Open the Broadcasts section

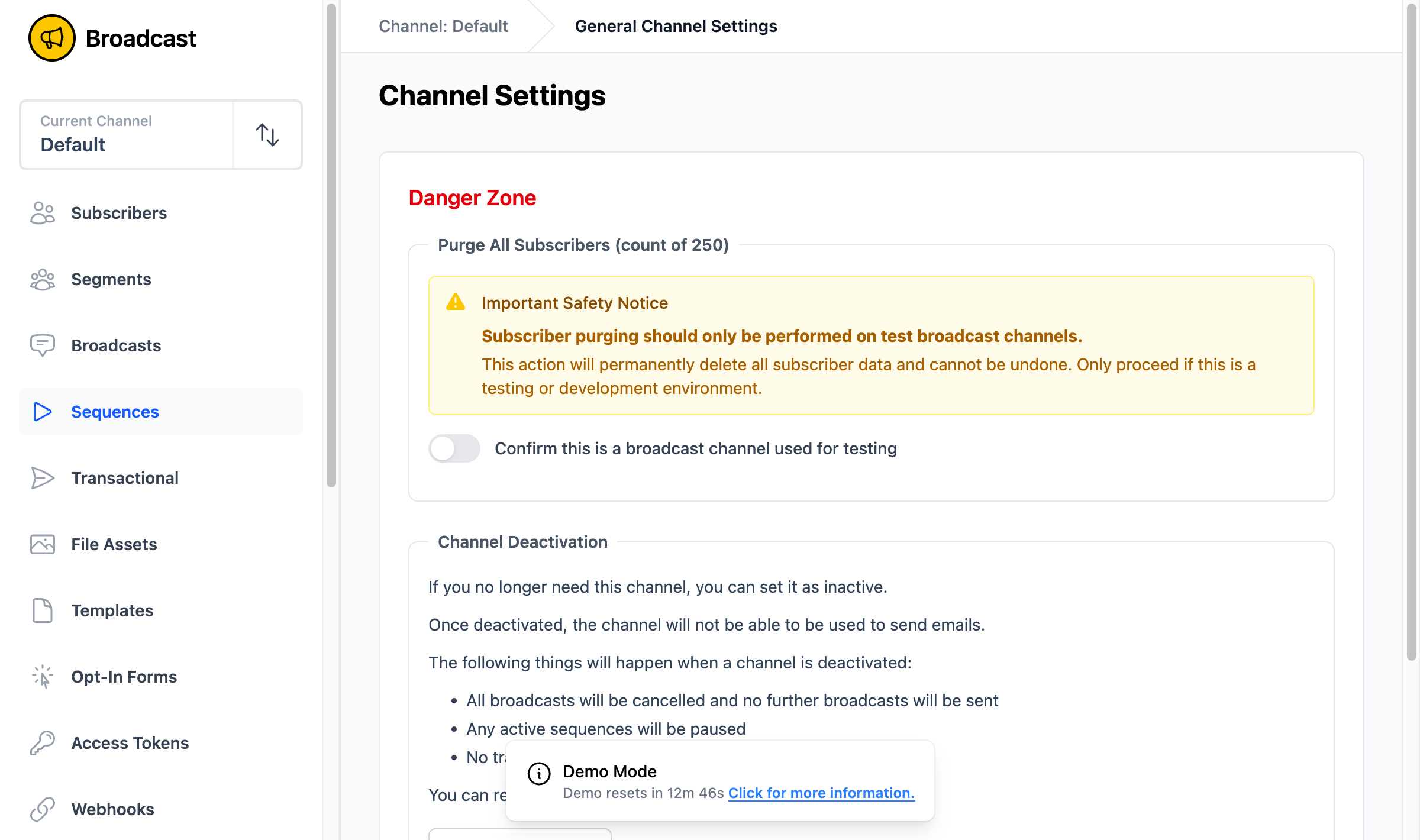161,345
